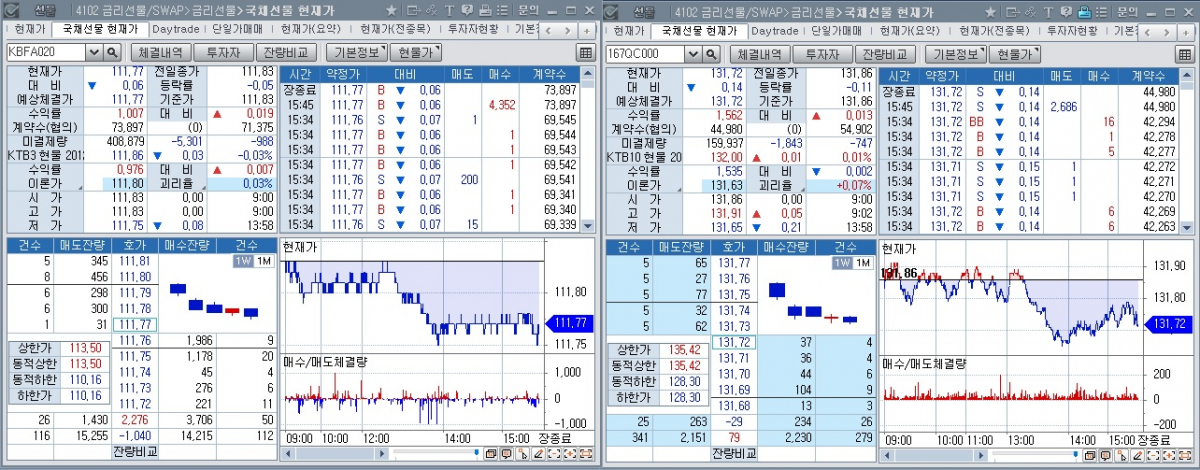Viewport: 1200px width, 470px height.
Task: Click the tab scroll left arrow in left window
Action: click(x=548, y=31)
